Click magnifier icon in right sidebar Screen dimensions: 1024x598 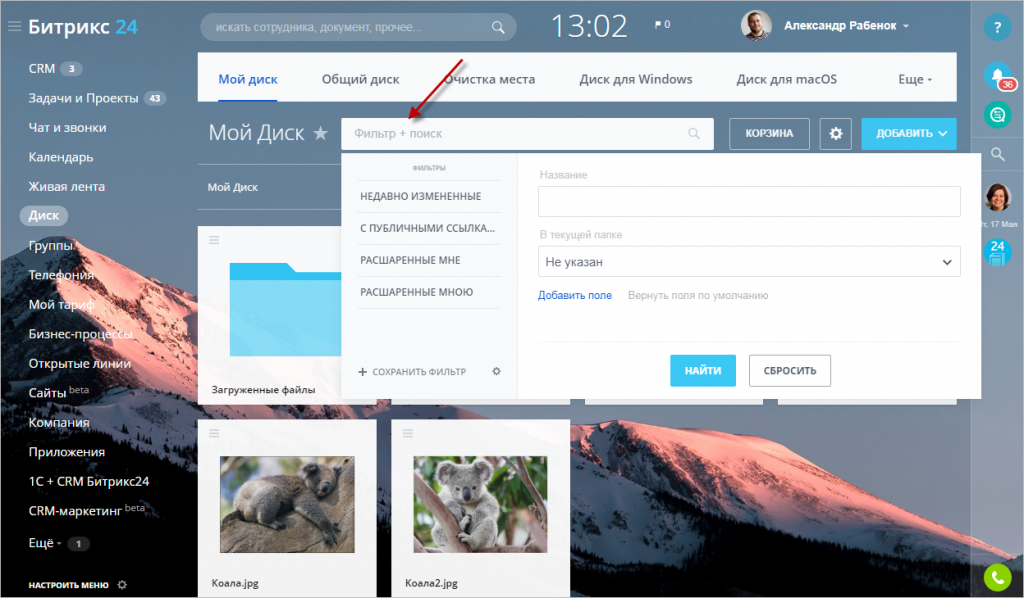[997, 154]
